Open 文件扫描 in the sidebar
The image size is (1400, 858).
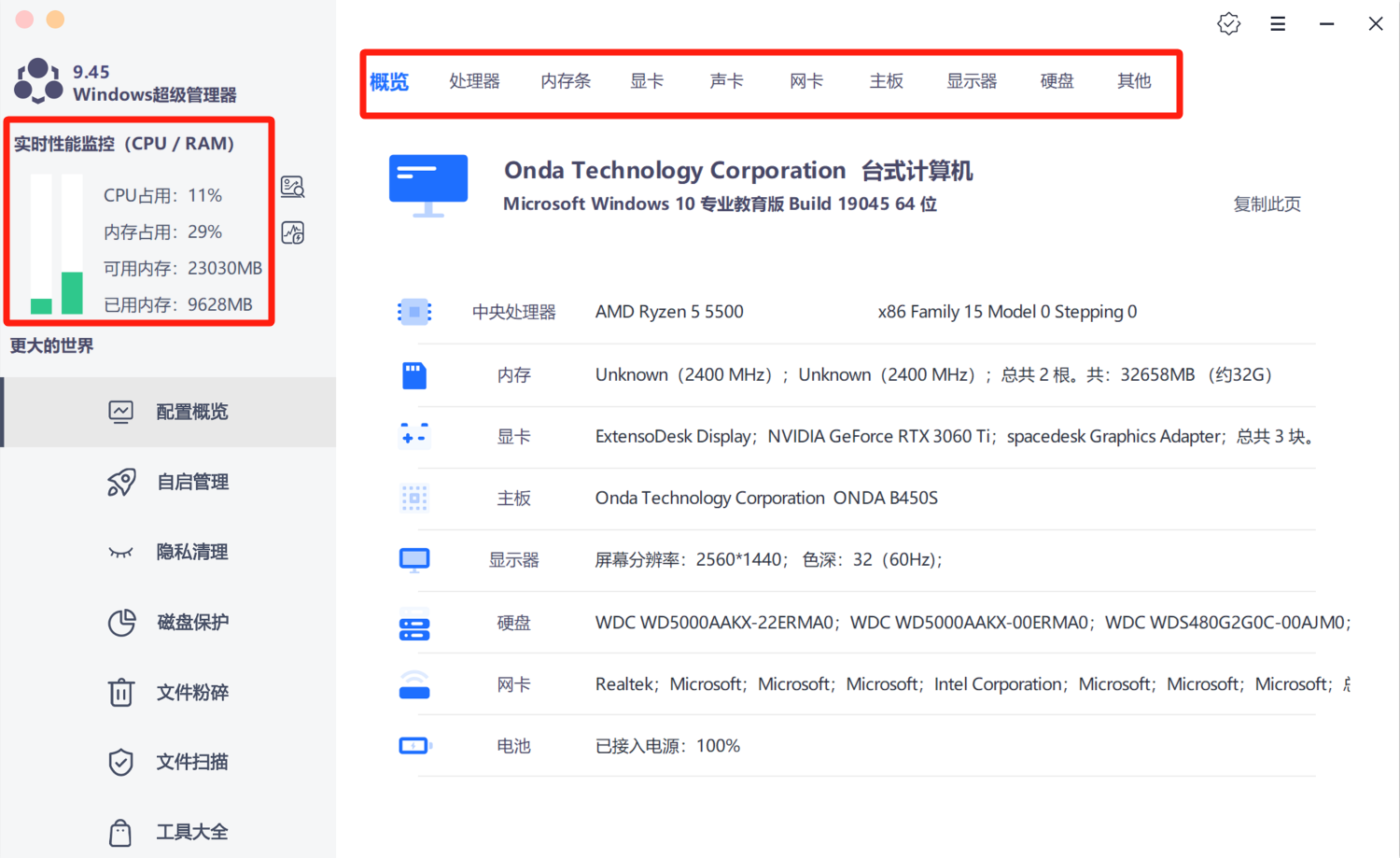coord(168,762)
